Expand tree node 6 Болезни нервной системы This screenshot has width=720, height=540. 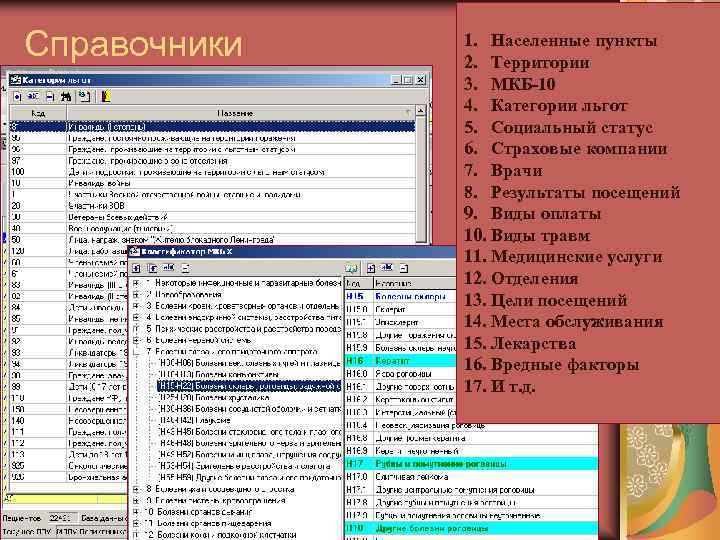point(136,341)
